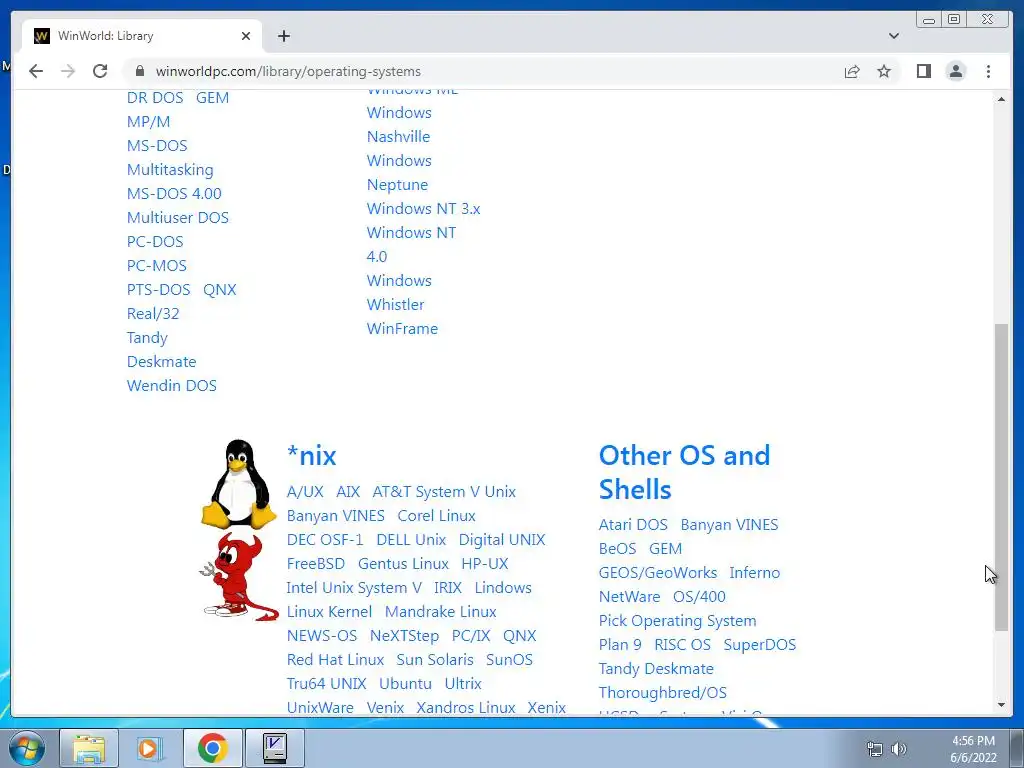Open the IRIX link
The width and height of the screenshot is (1024, 768).
click(x=448, y=588)
